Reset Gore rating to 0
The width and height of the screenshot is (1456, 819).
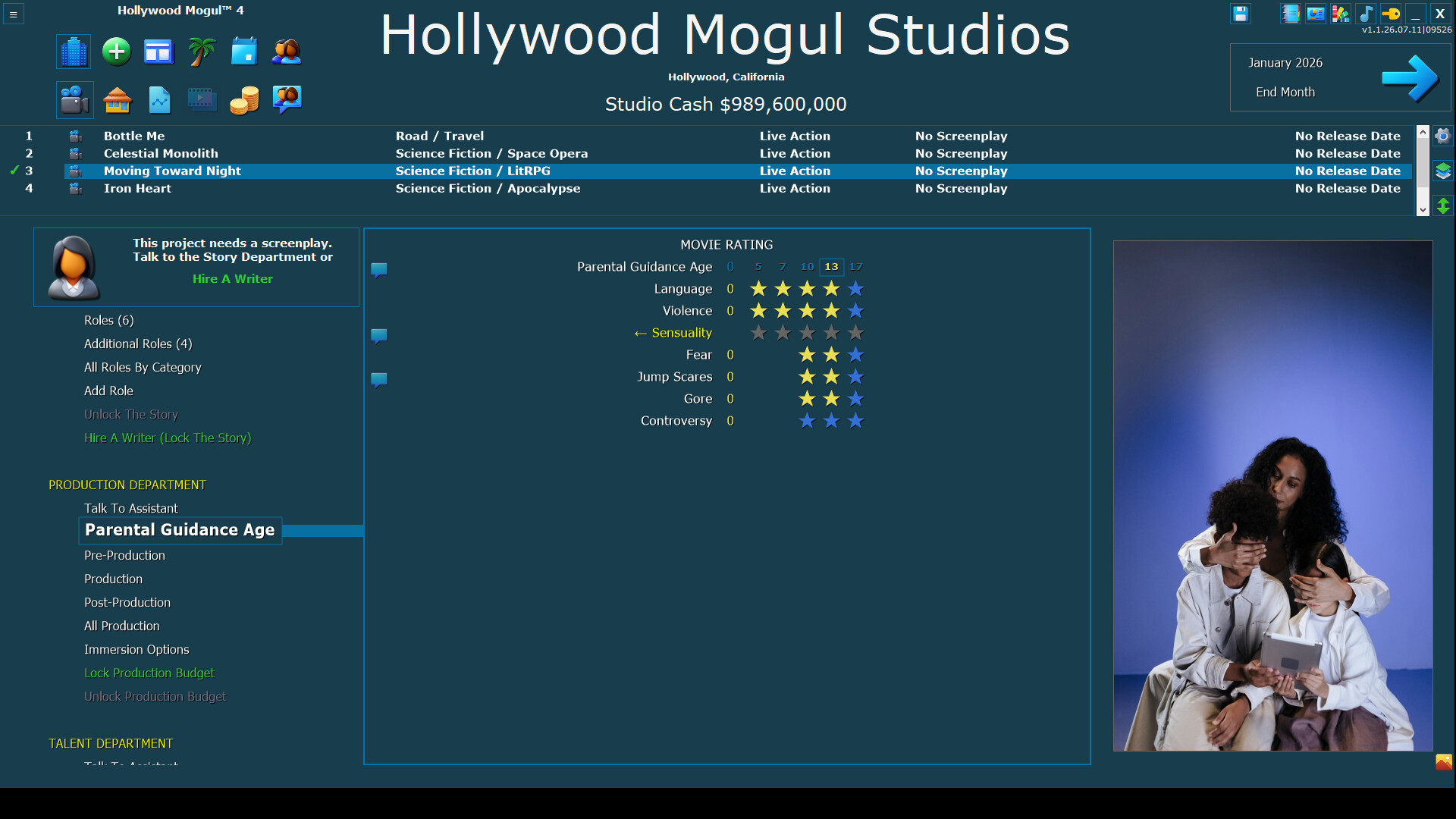click(730, 398)
